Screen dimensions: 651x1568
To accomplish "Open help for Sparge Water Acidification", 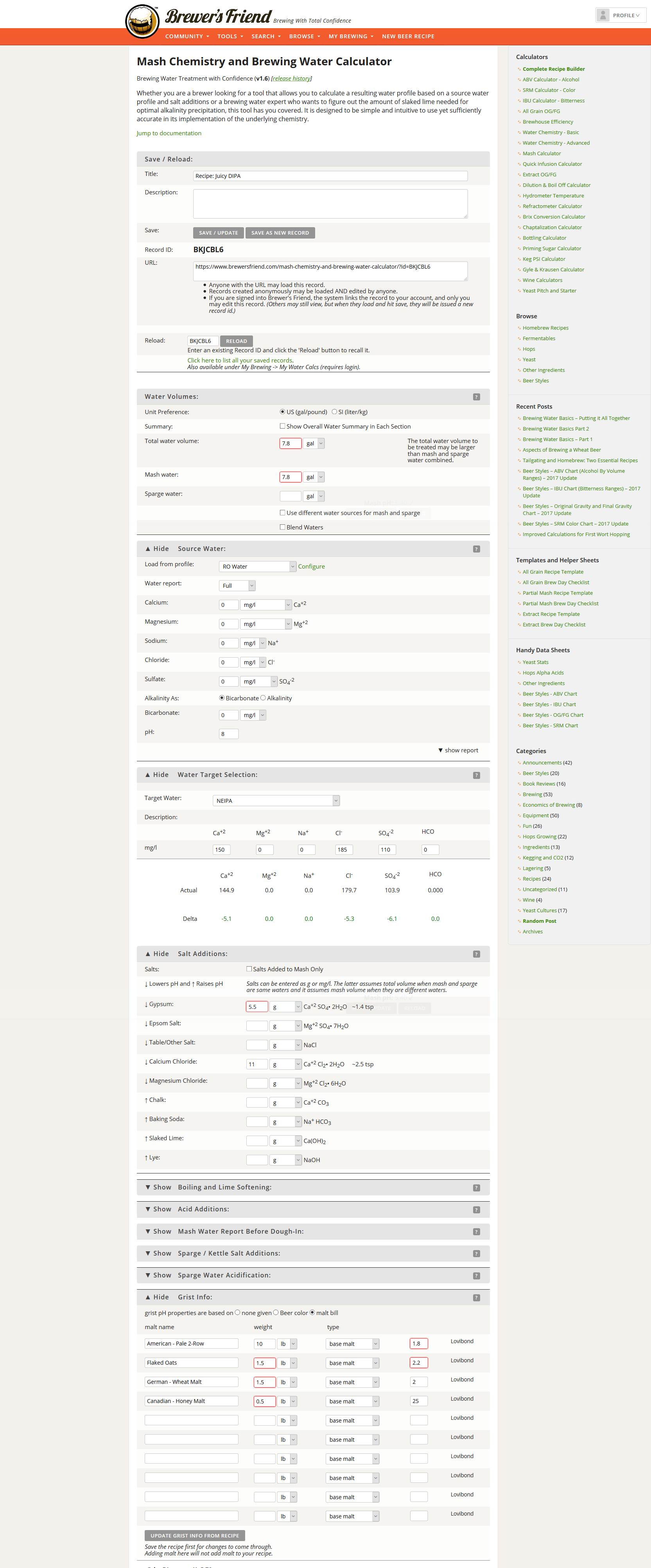I will click(476, 1275).
